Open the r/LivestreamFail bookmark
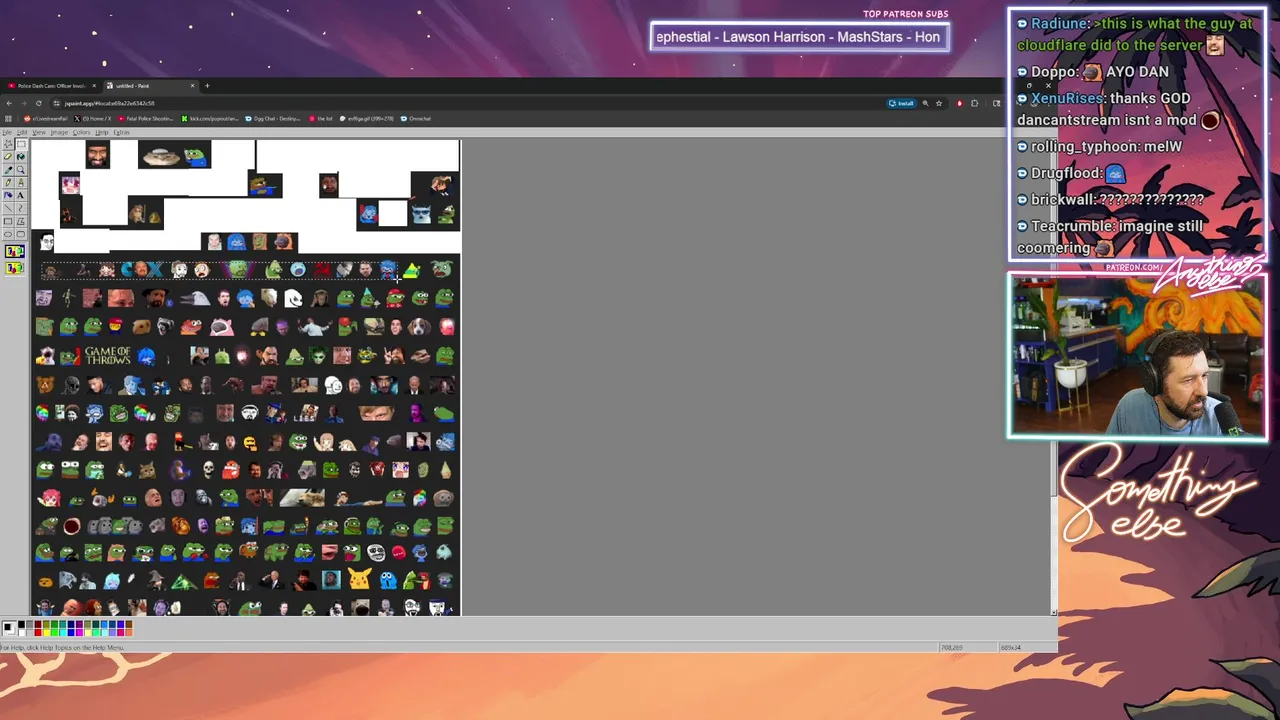Screen dimensions: 1280x720 (46, 118)
